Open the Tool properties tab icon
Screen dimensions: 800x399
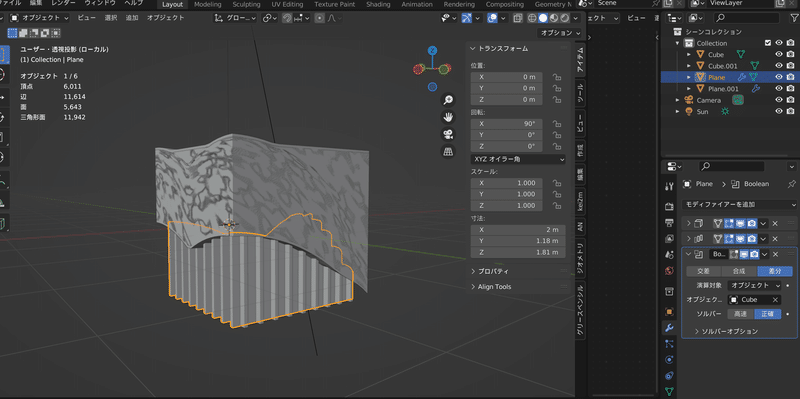[669, 186]
